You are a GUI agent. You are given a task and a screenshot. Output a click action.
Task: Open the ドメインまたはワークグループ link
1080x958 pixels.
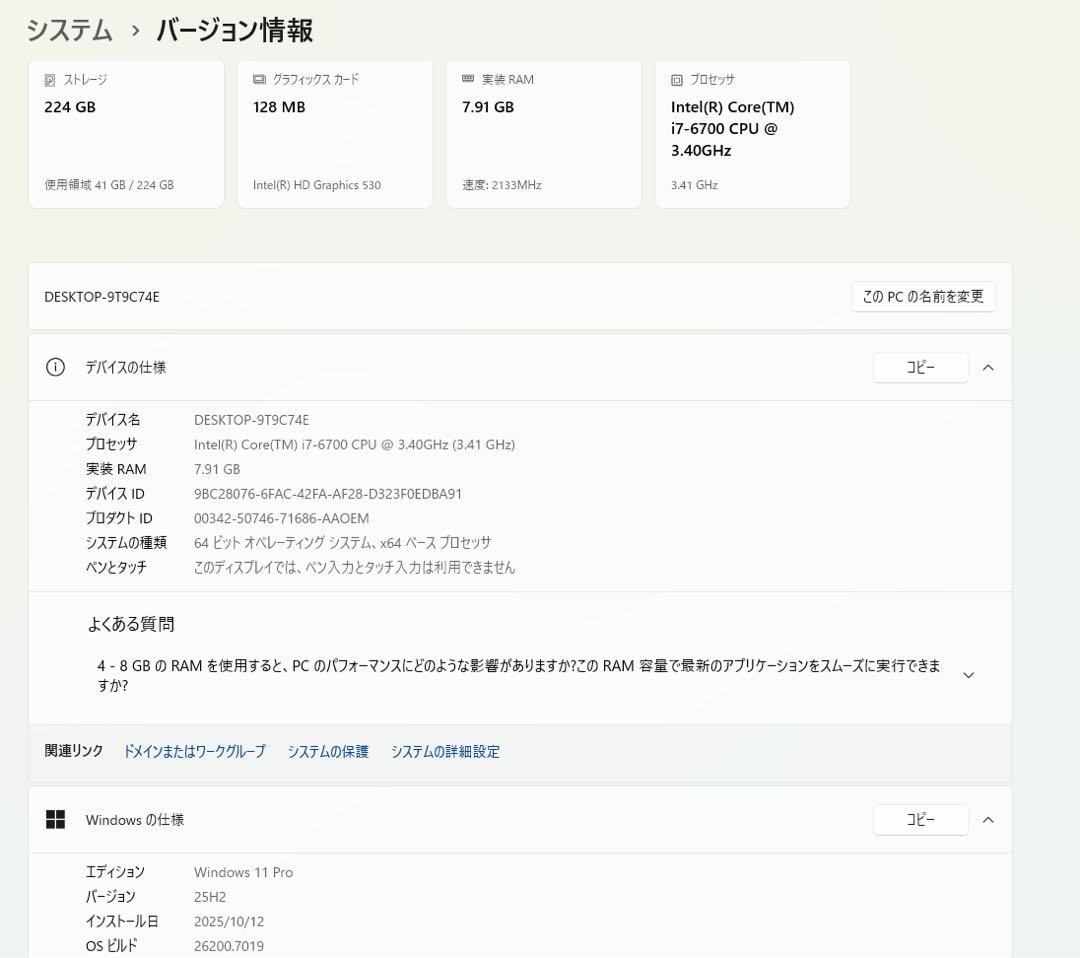click(195, 751)
